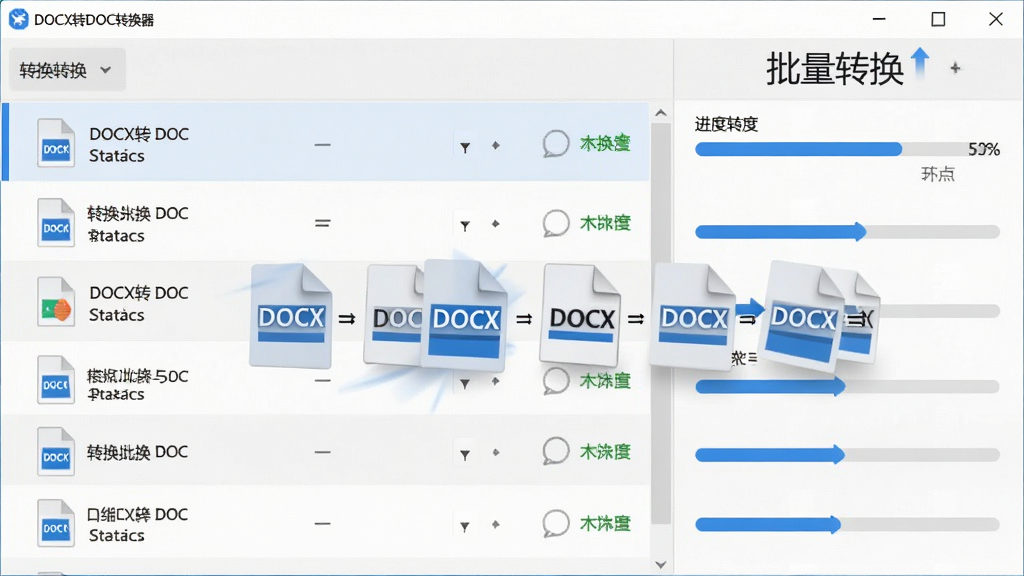The height and width of the screenshot is (576, 1024).
Task: Click the file icon of 转换米换 DOC row
Action: 56,223
